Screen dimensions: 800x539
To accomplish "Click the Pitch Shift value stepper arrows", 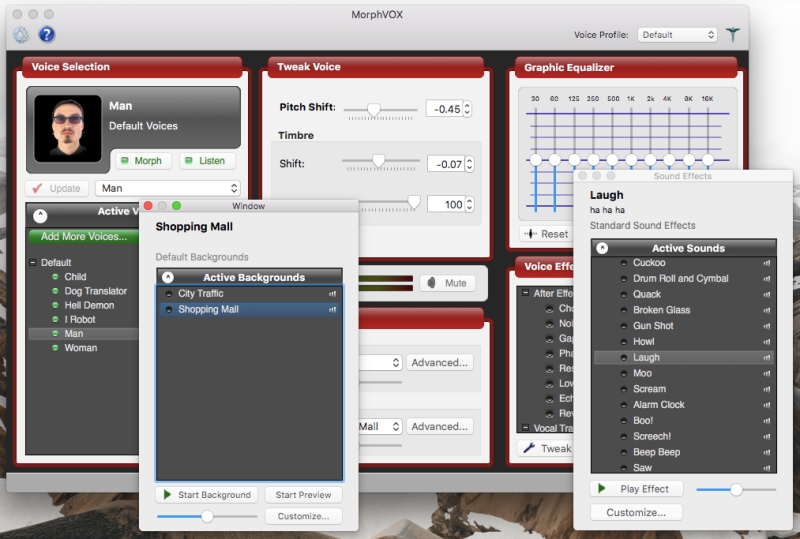I will click(467, 109).
